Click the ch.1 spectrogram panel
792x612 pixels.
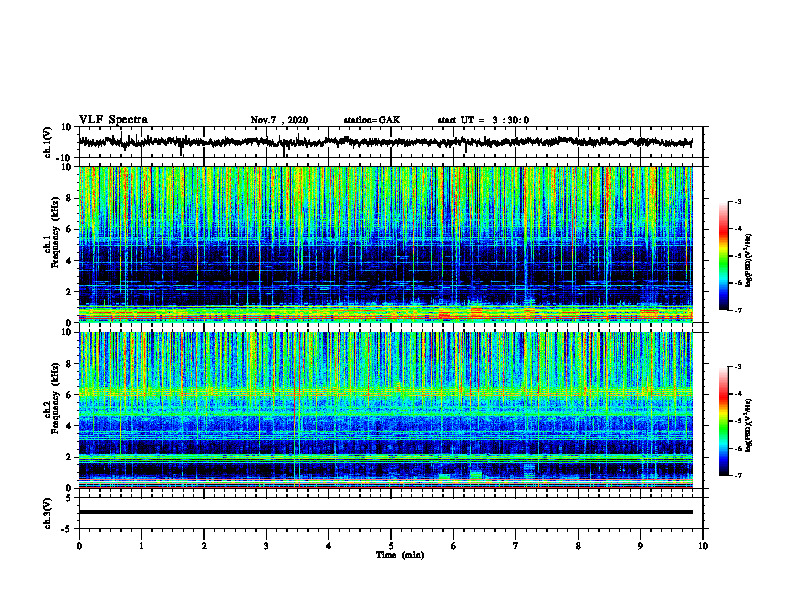pyautogui.click(x=386, y=244)
